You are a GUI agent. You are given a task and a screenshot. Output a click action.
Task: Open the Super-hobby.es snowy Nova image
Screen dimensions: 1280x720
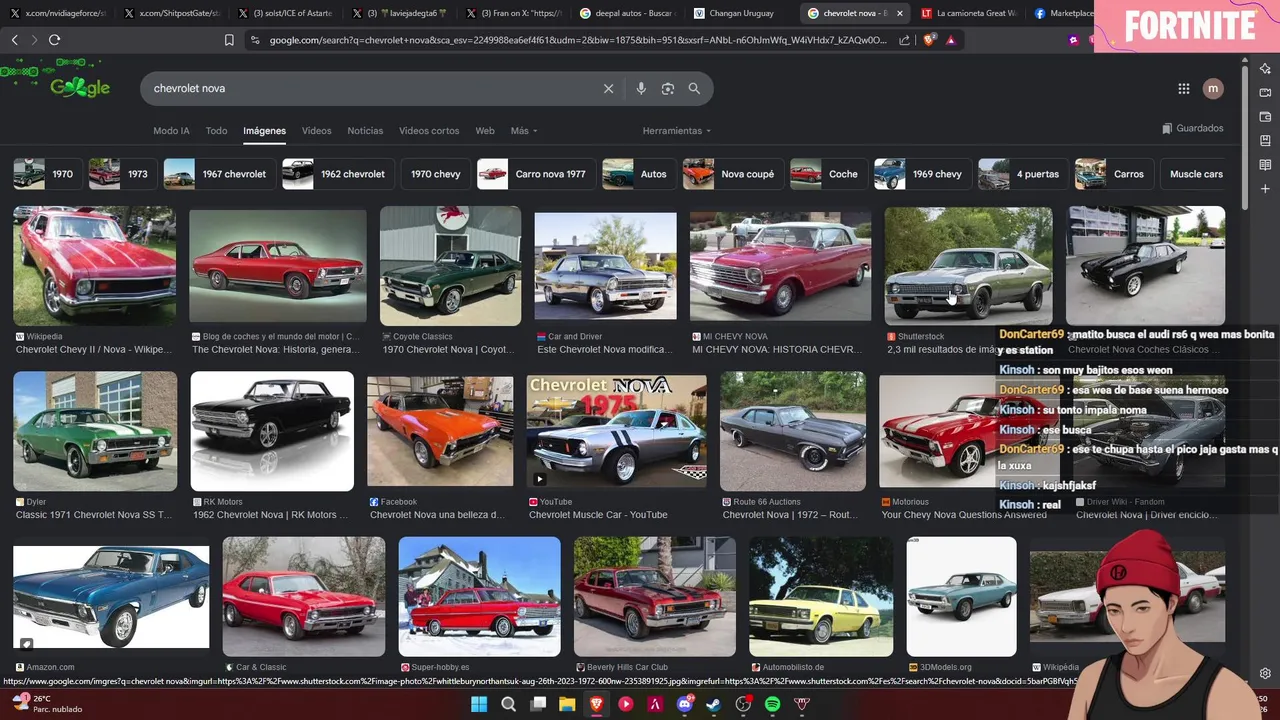(480, 596)
